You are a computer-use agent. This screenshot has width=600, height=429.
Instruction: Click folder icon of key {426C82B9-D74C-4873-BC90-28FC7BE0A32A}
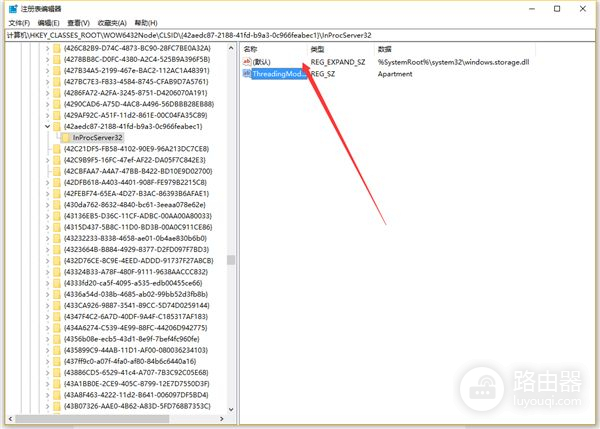57,48
